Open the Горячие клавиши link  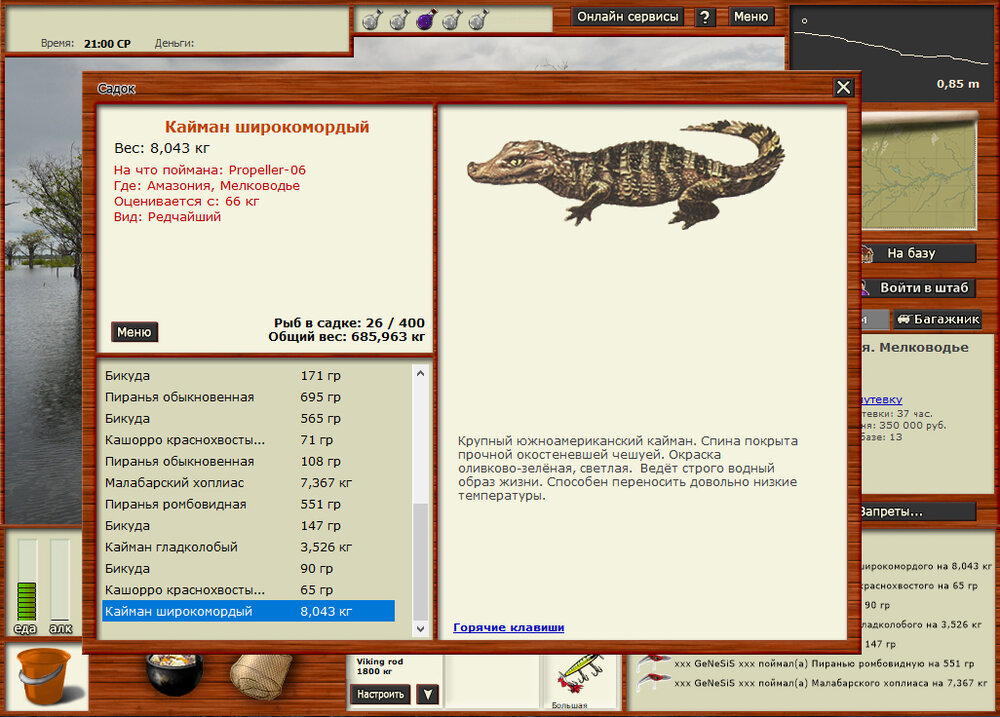508,627
